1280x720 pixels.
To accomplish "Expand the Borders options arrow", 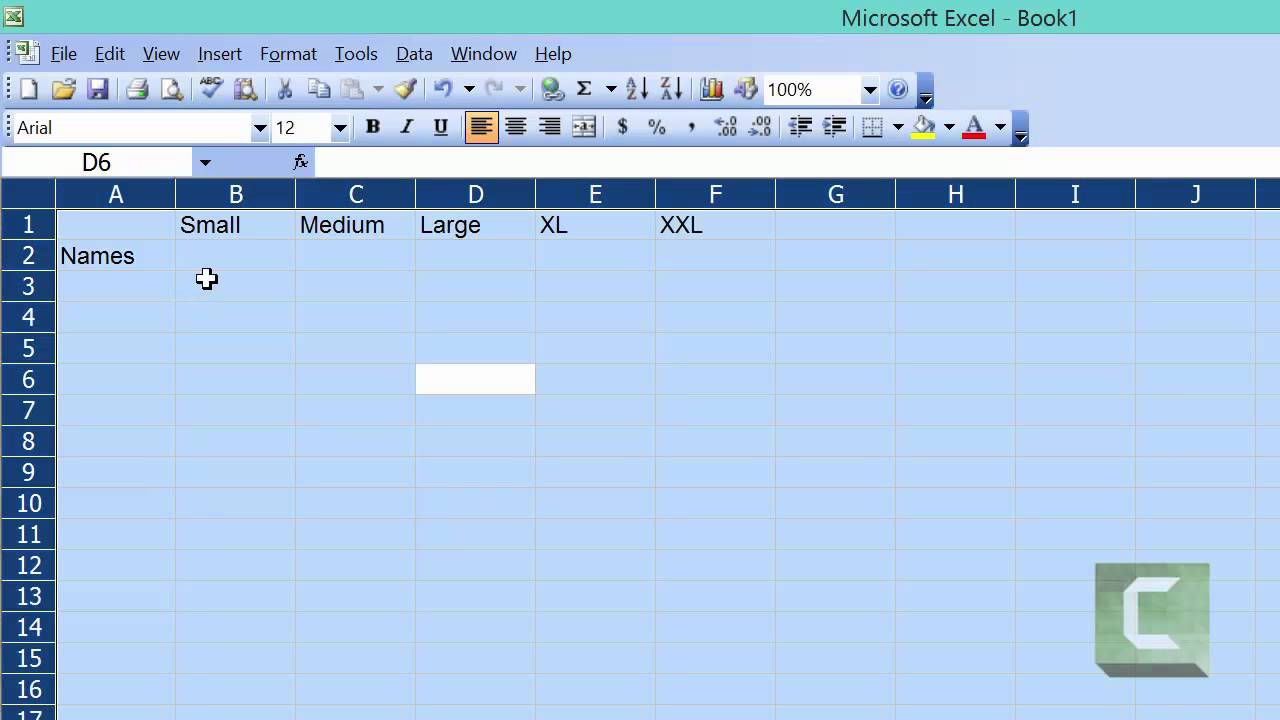I will [898, 127].
